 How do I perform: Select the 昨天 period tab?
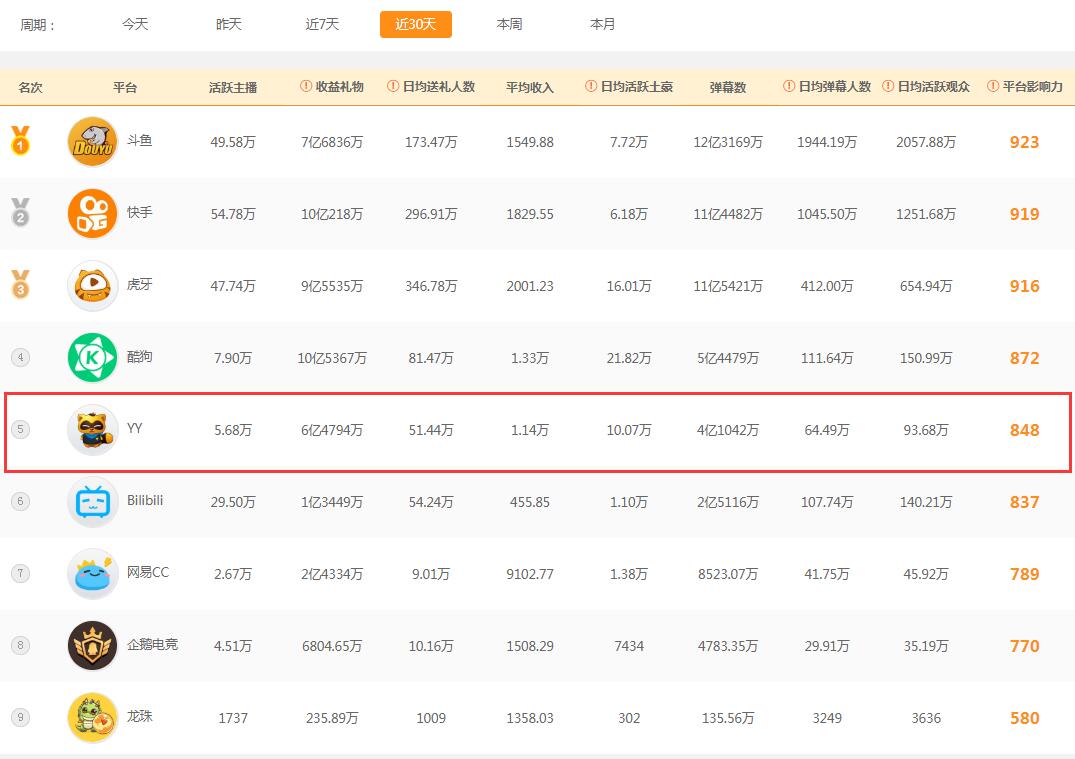click(229, 25)
